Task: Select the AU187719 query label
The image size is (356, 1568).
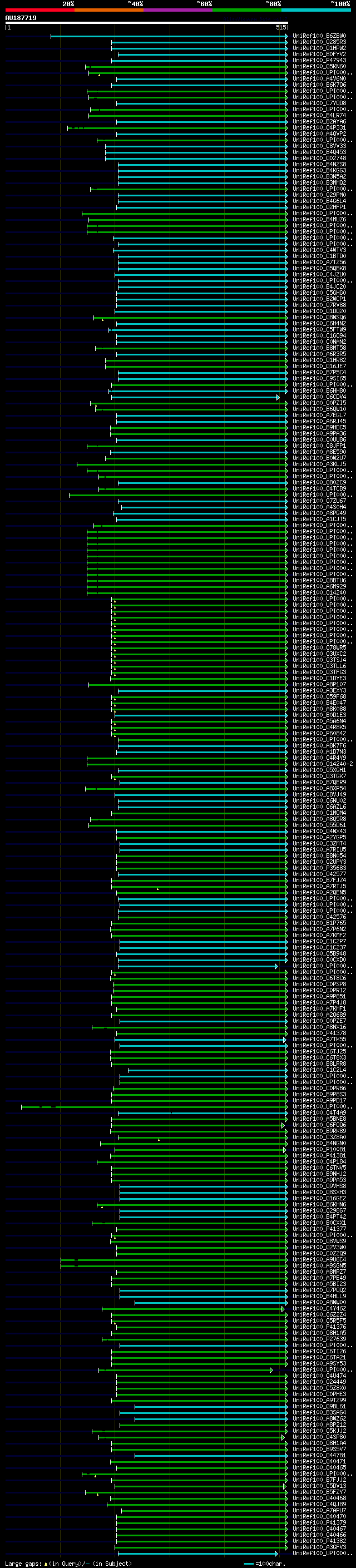Action: 21,18
